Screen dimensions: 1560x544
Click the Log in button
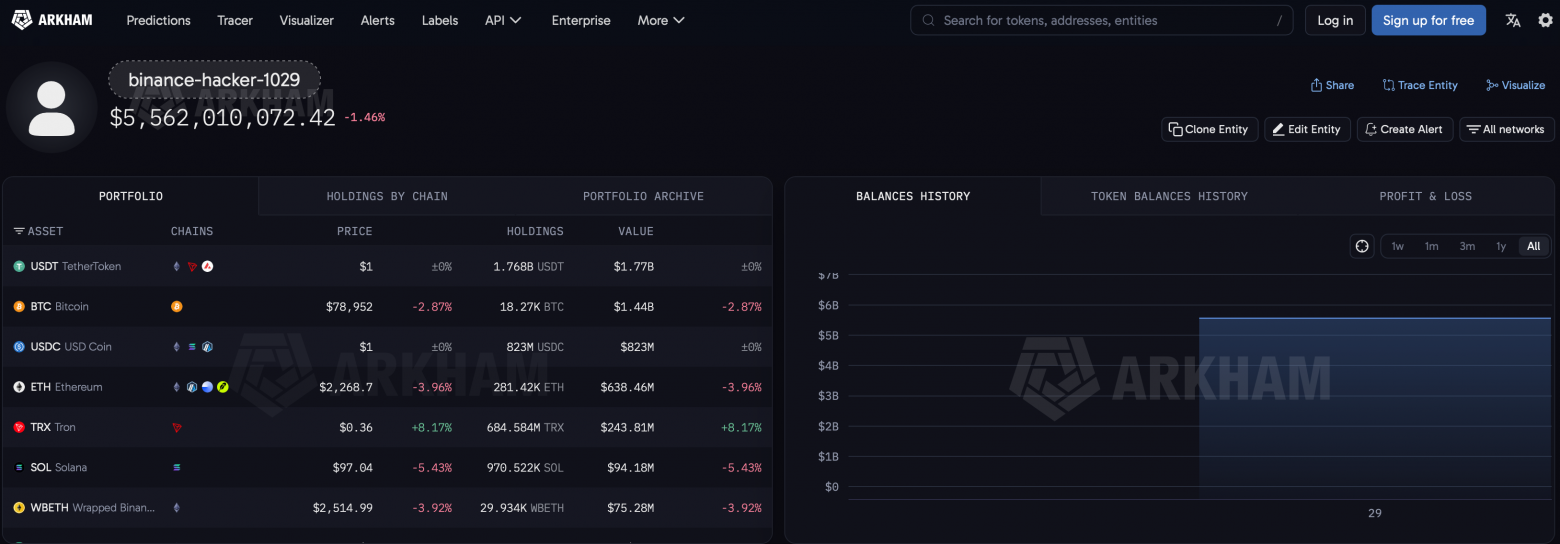[1335, 20]
